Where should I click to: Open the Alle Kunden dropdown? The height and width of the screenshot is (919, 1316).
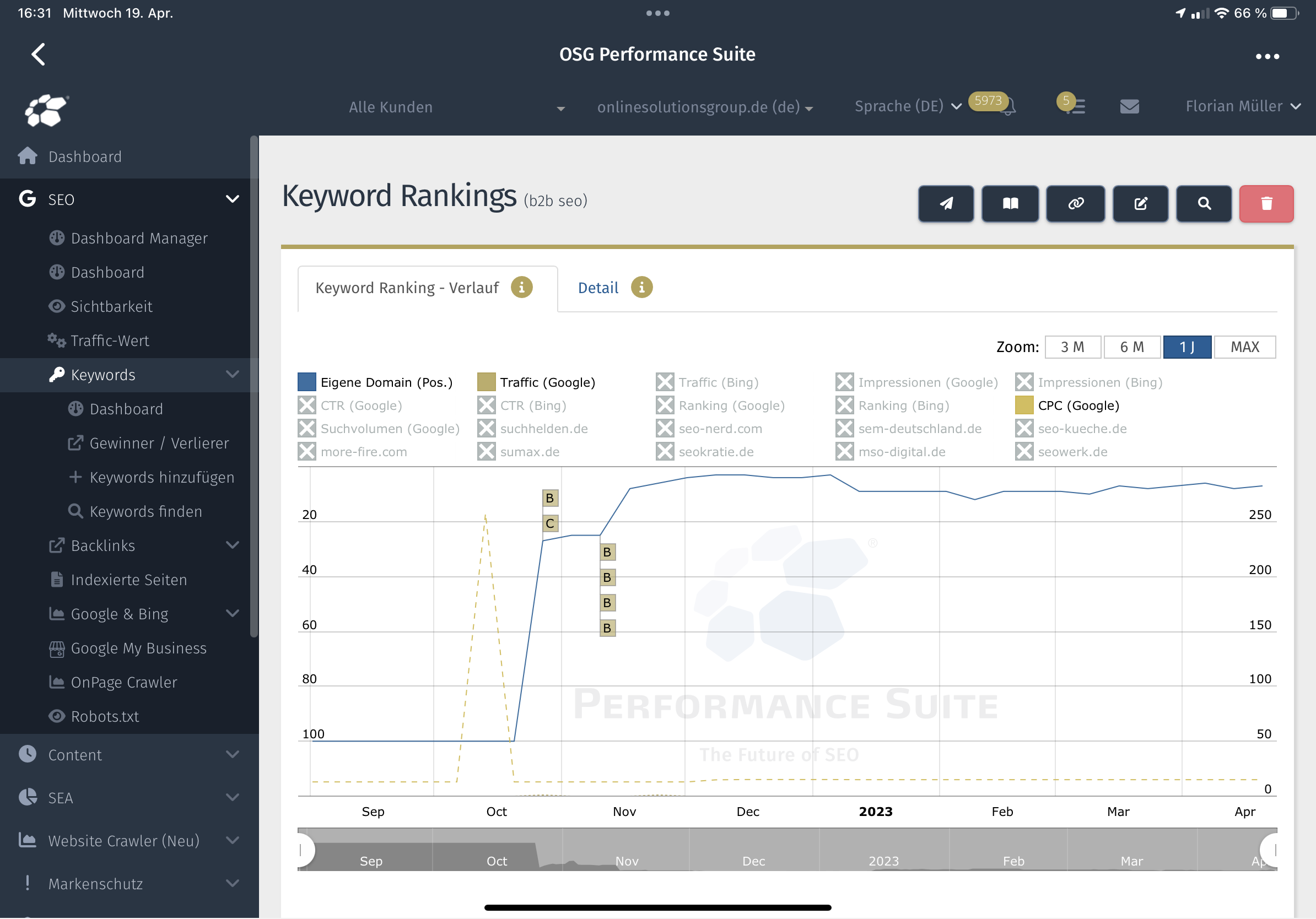click(457, 107)
